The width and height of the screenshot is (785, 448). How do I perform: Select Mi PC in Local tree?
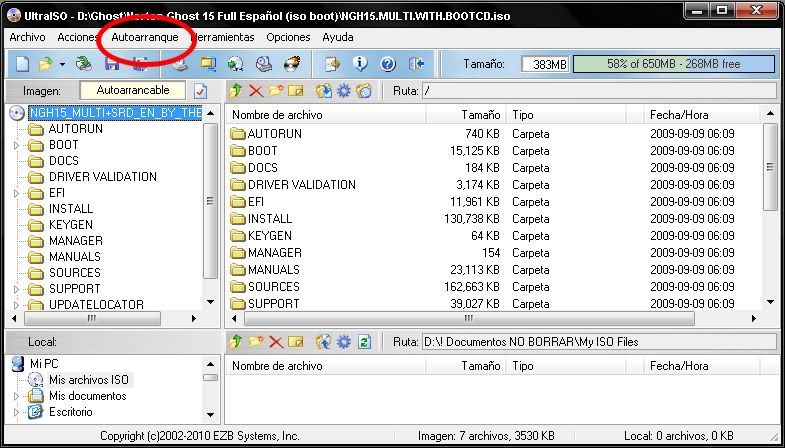(44, 364)
